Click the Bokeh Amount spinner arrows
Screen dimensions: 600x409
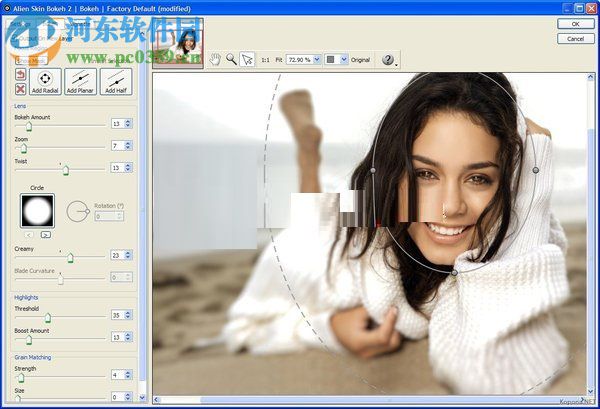[128, 124]
